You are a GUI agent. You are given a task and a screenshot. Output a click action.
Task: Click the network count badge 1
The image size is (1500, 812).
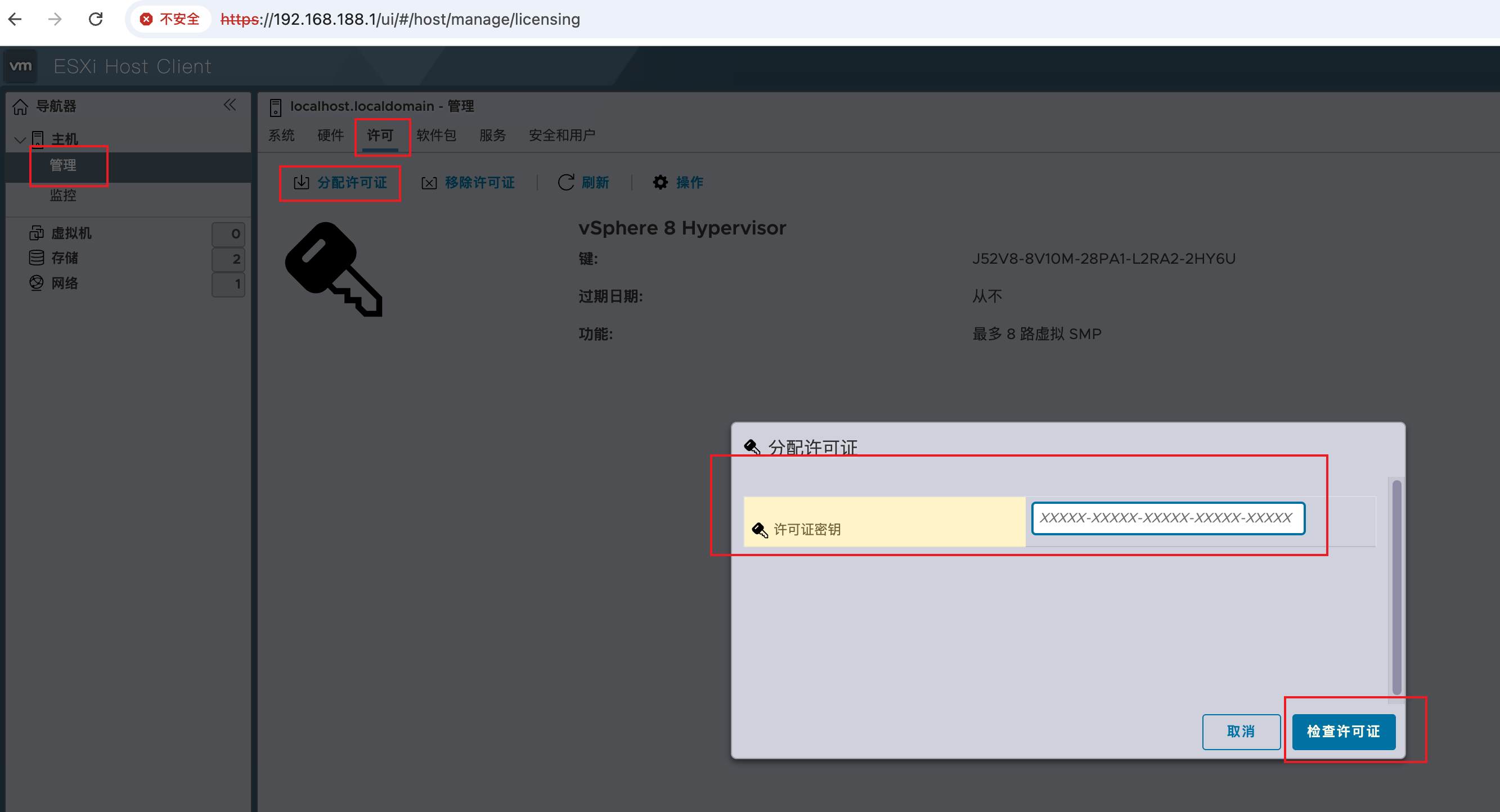pos(228,284)
